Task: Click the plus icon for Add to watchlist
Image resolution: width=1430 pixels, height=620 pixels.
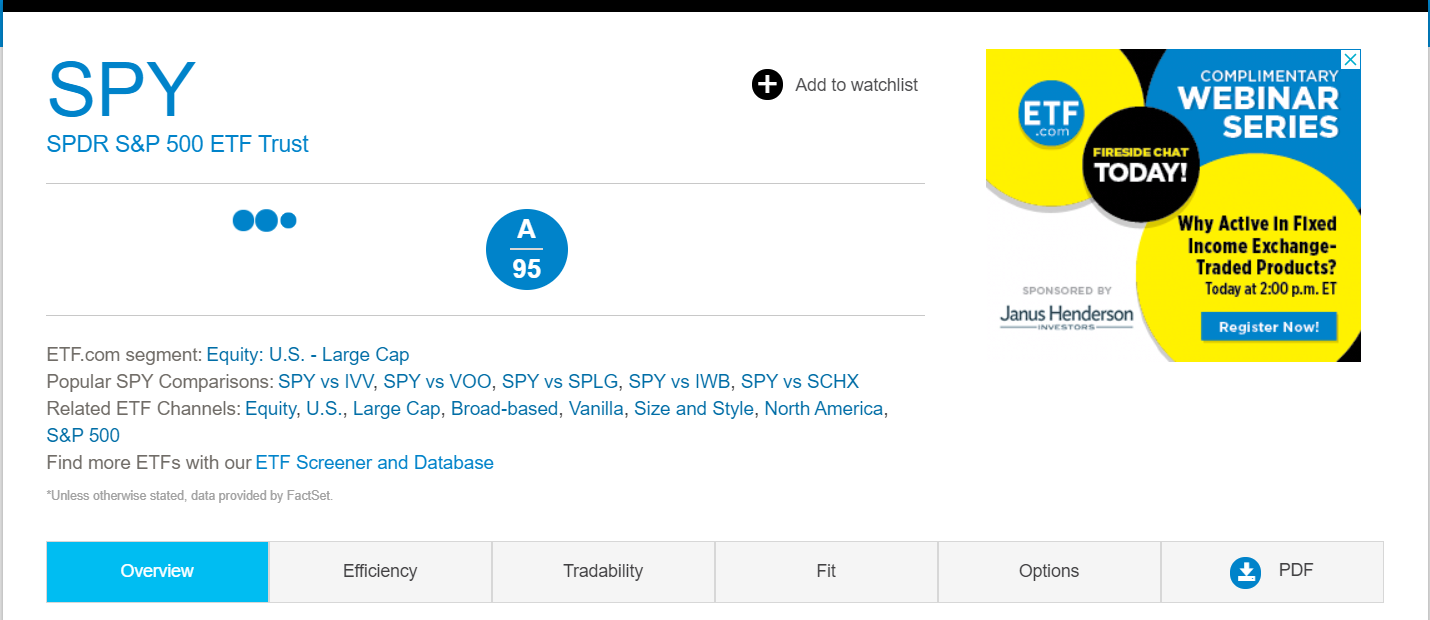Action: pos(767,85)
